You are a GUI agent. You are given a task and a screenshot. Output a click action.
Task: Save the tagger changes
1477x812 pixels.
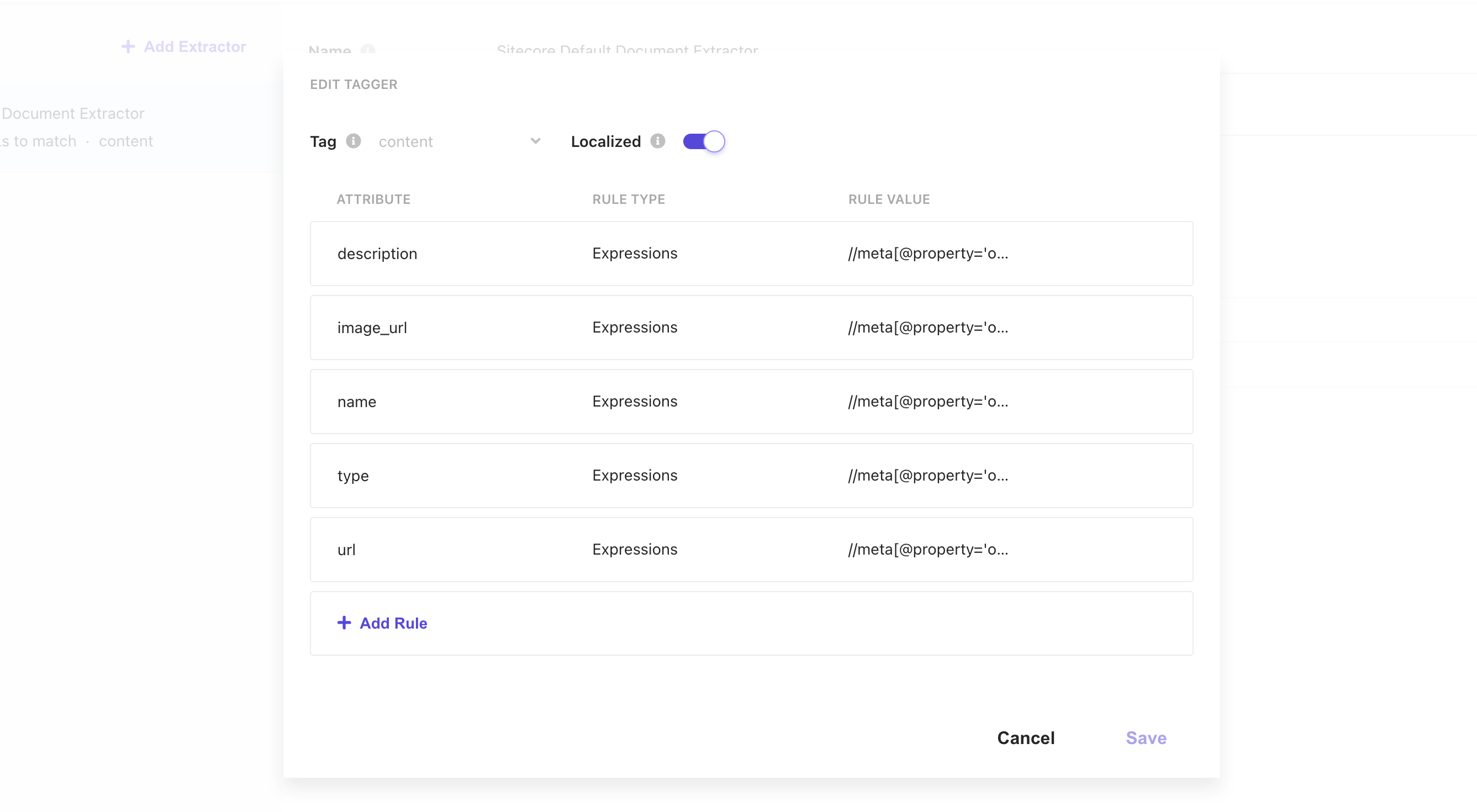pos(1146,737)
